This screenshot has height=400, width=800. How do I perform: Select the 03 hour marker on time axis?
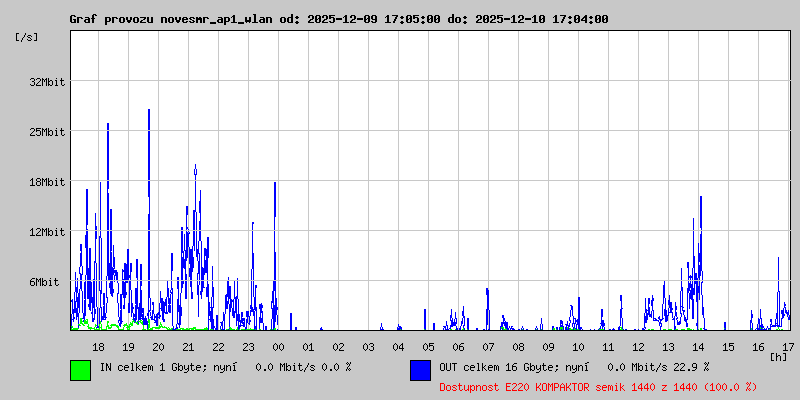point(368,347)
